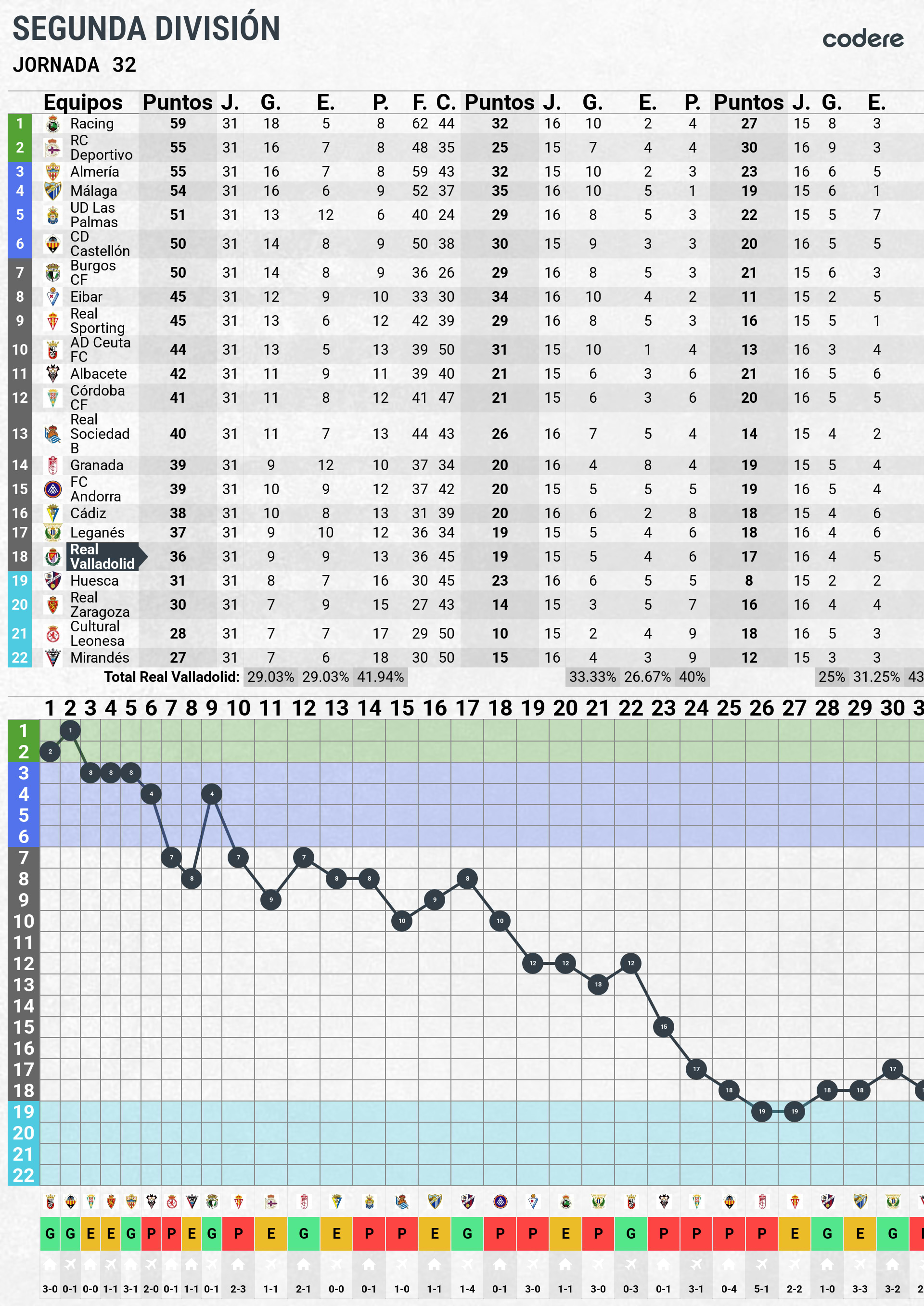Click the green G box above 2-1

(303, 1233)
